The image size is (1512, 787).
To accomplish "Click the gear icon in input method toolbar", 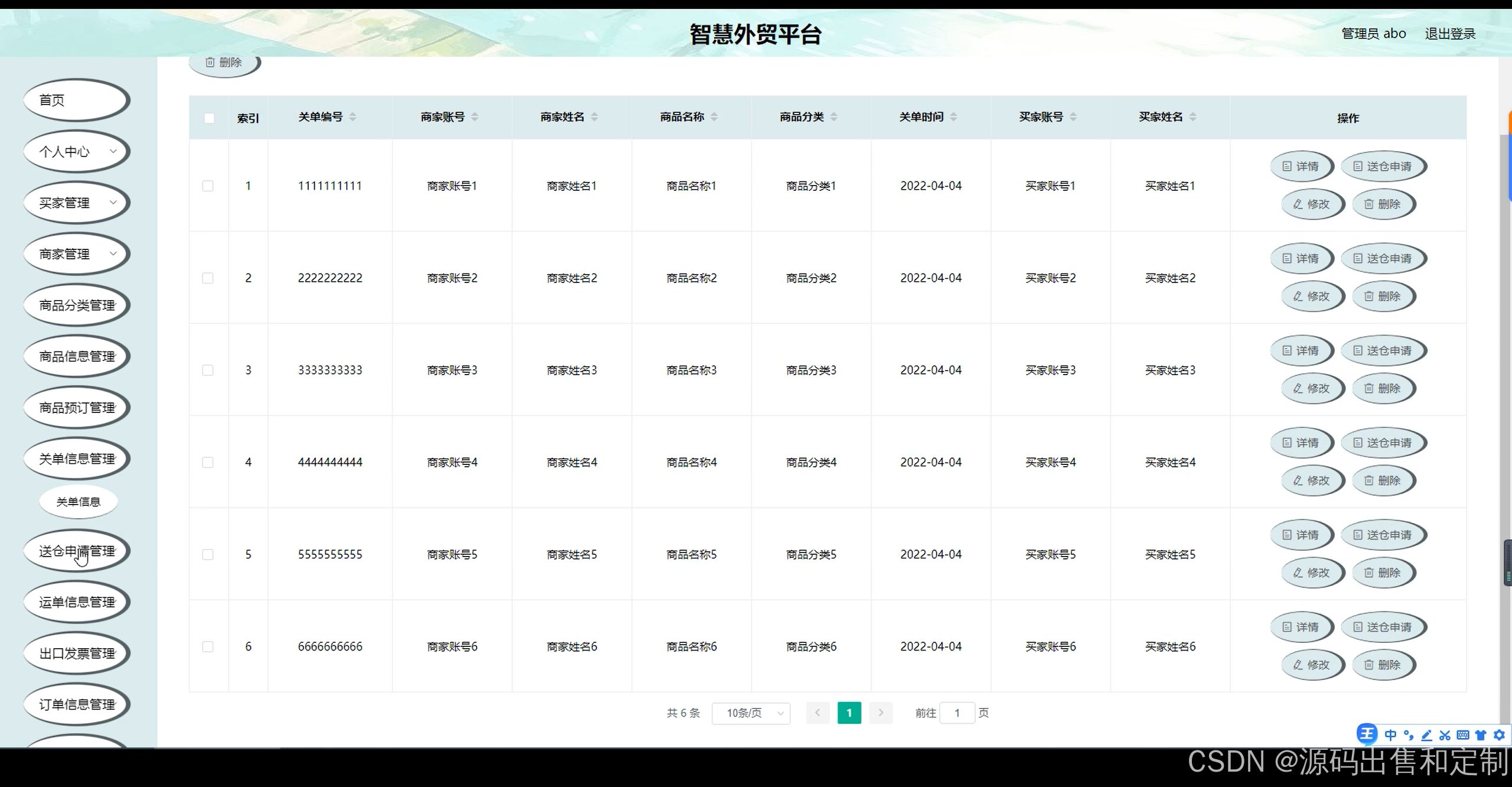I will coord(1499,735).
